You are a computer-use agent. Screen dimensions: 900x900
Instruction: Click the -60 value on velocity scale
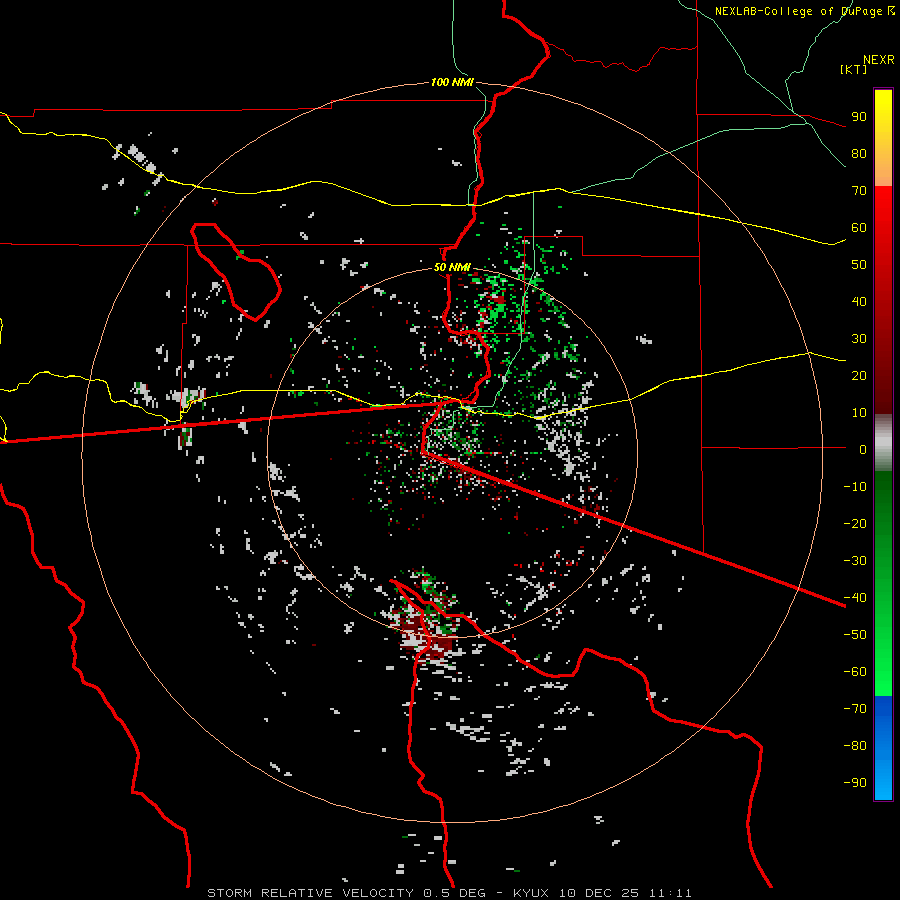855,672
